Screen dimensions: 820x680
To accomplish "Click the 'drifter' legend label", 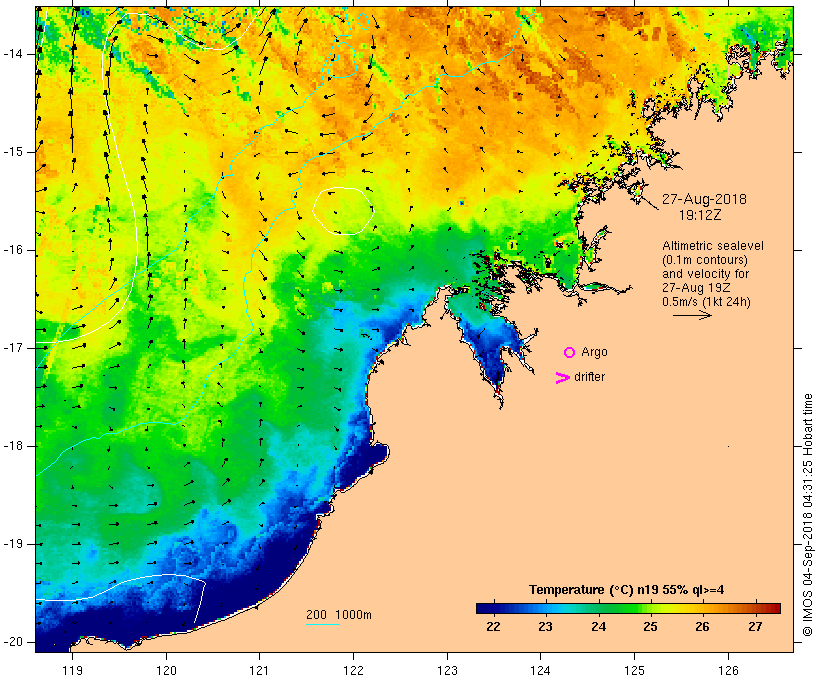I will [x=589, y=377].
